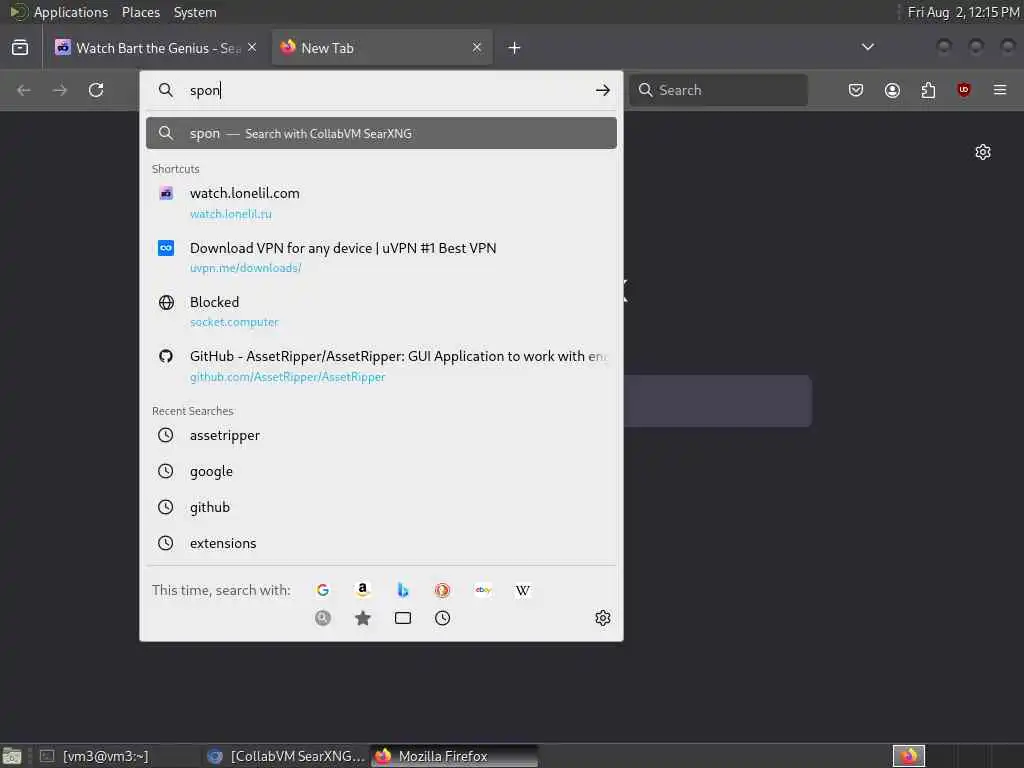Click the toolbar Search box
This screenshot has height=768, width=1024.
point(718,89)
